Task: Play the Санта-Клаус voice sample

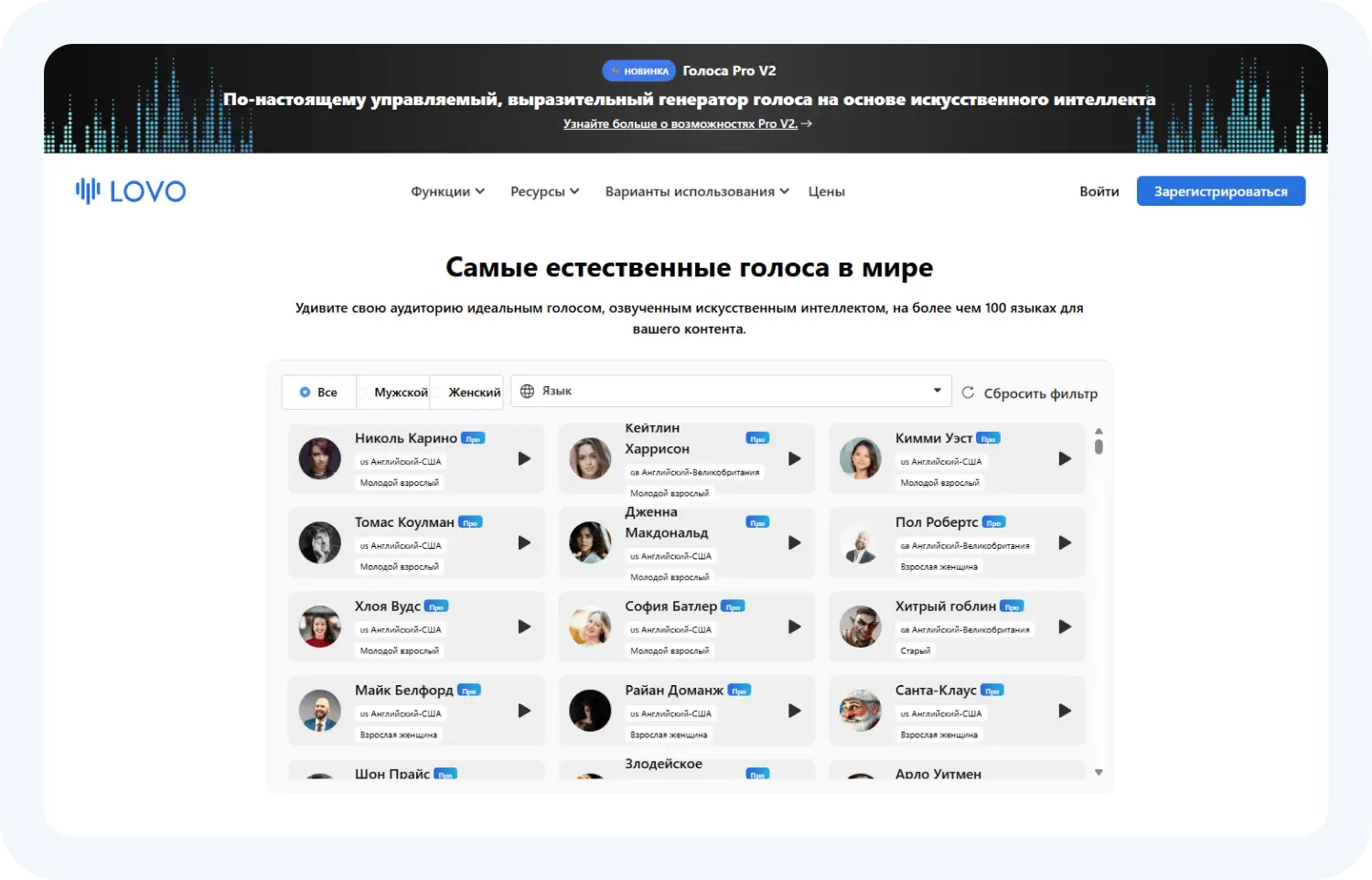Action: pyautogui.click(x=1065, y=711)
